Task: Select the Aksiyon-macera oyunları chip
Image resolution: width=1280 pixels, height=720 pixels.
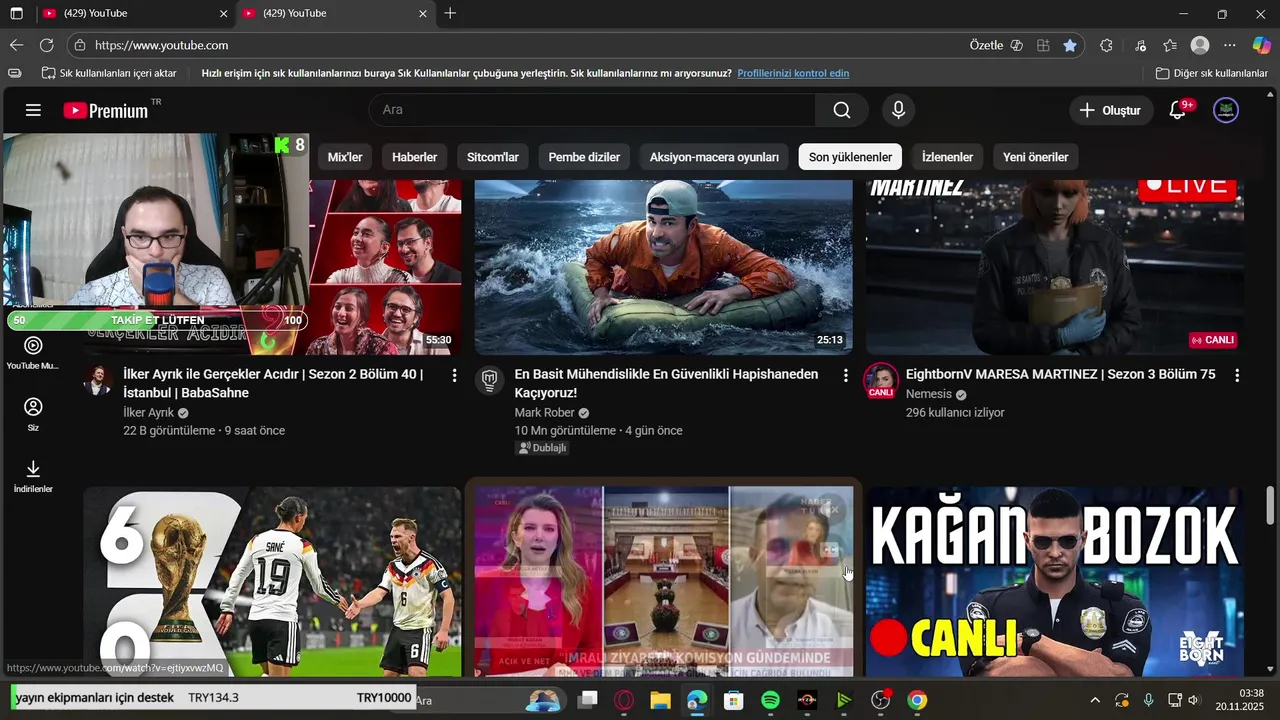Action: (714, 157)
